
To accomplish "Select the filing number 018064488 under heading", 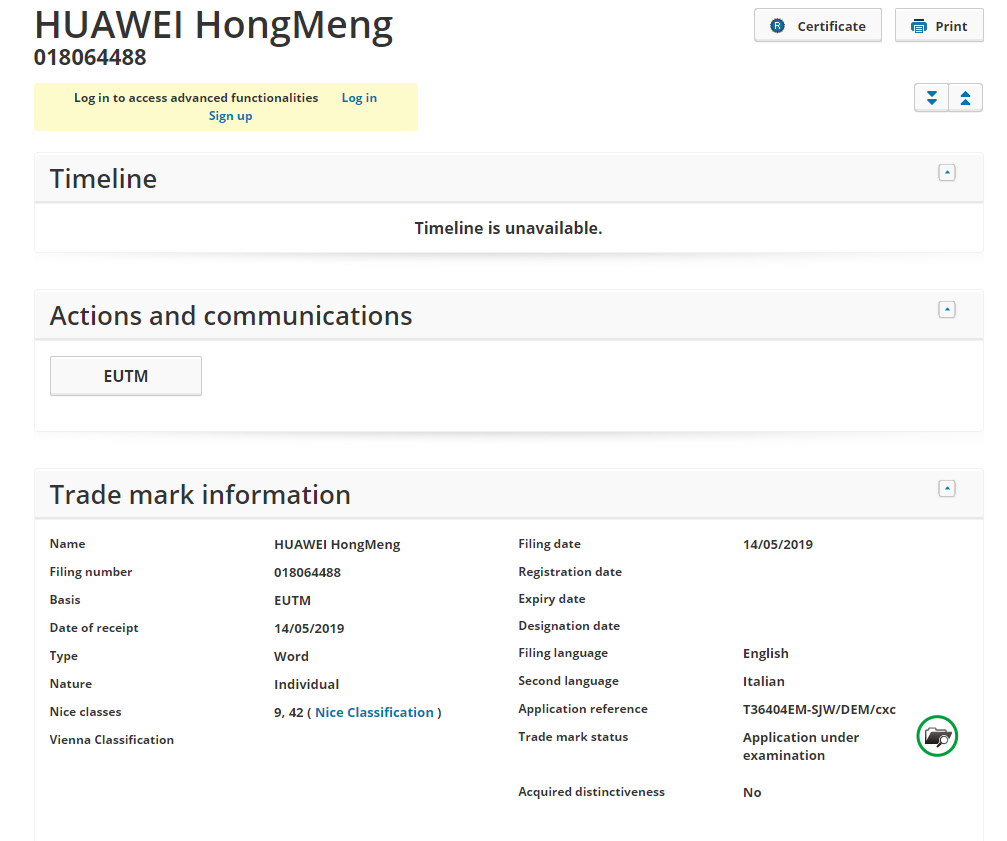I will pyautogui.click(x=90, y=57).
